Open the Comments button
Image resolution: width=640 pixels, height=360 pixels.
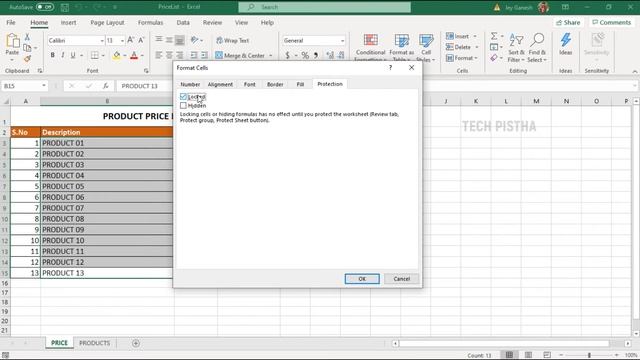[x=611, y=22]
